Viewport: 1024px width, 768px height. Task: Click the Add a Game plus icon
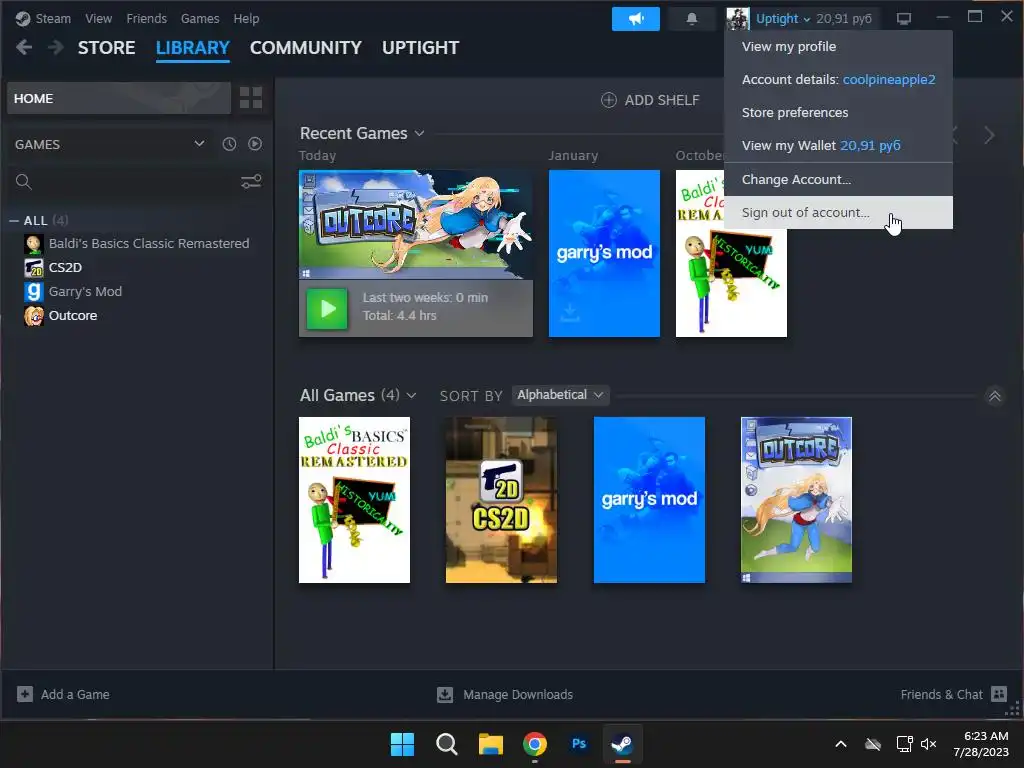tap(25, 694)
